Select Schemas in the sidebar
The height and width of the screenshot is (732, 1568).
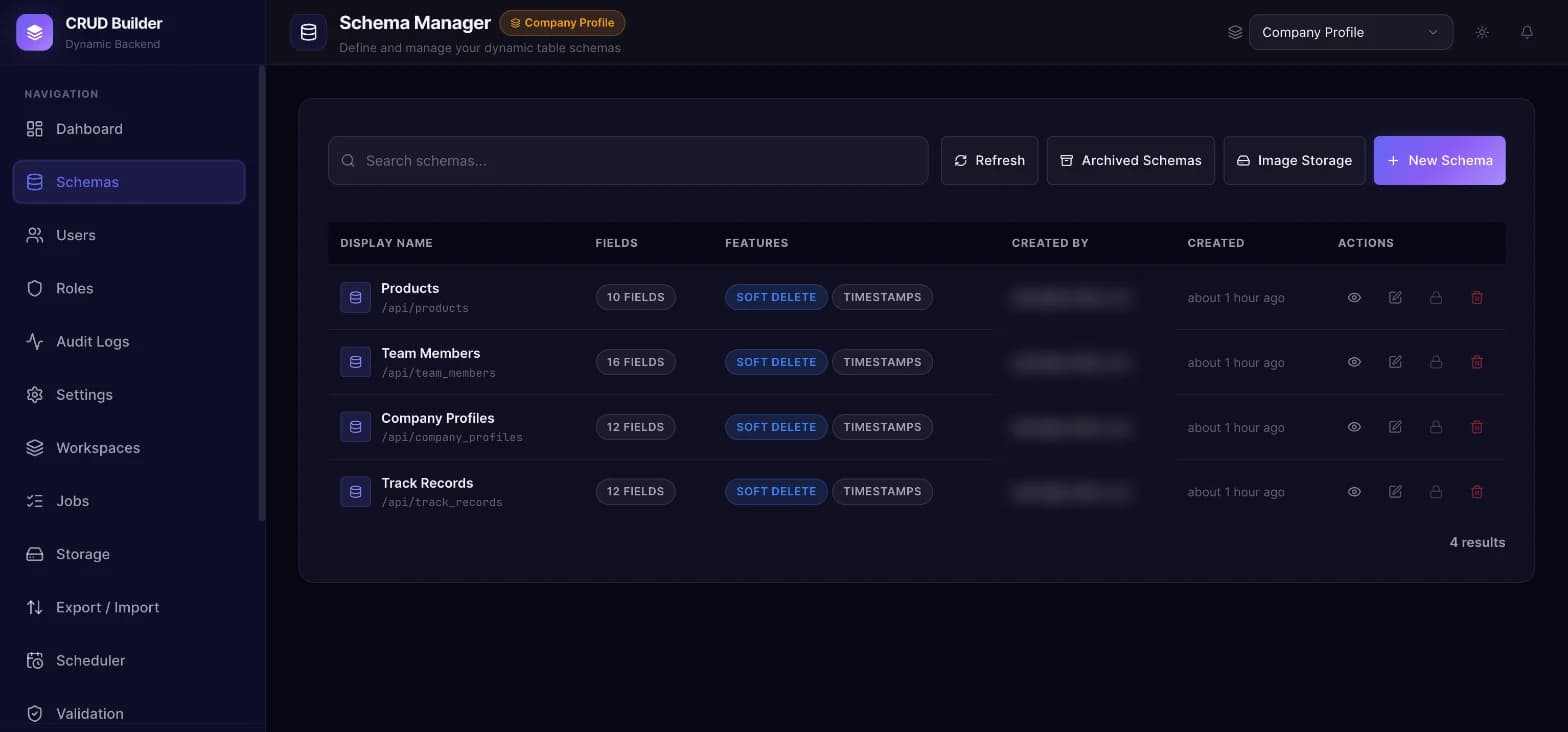(129, 182)
